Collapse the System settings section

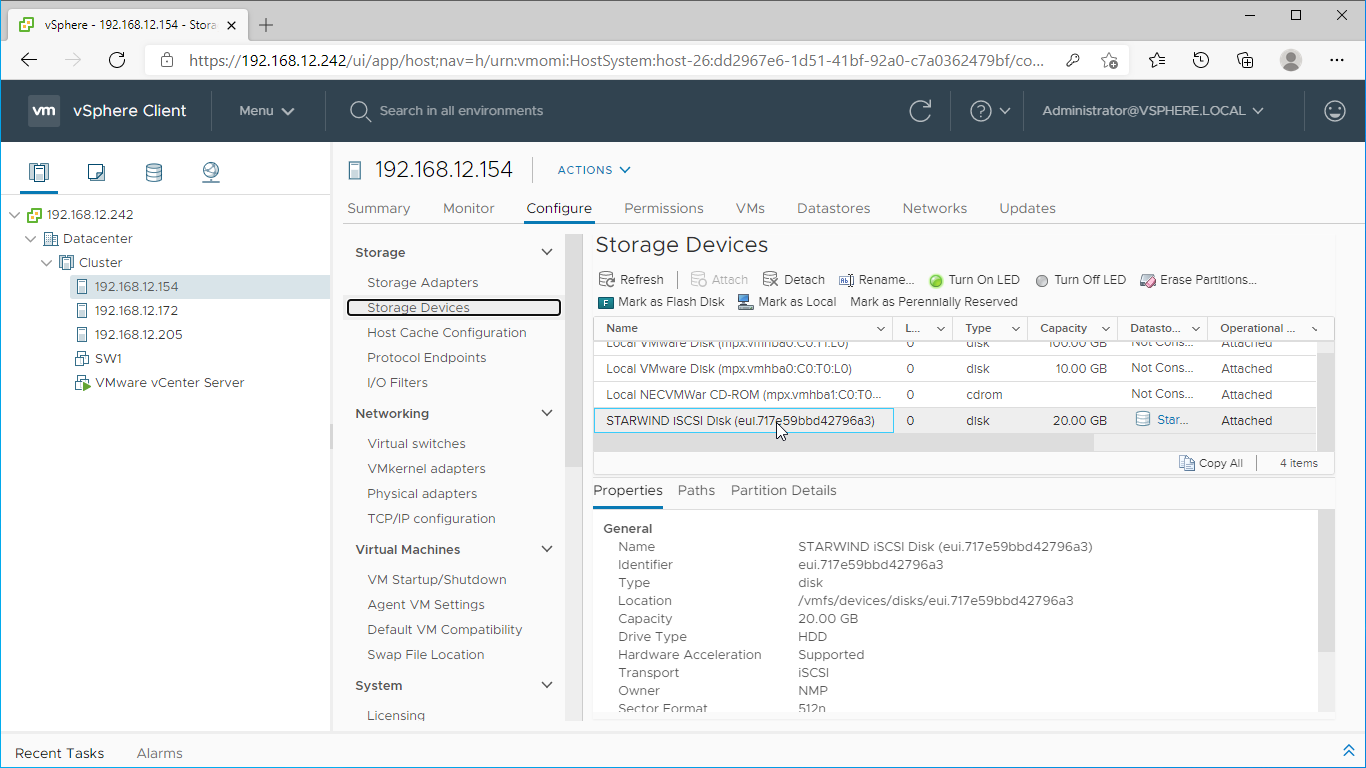pos(547,685)
